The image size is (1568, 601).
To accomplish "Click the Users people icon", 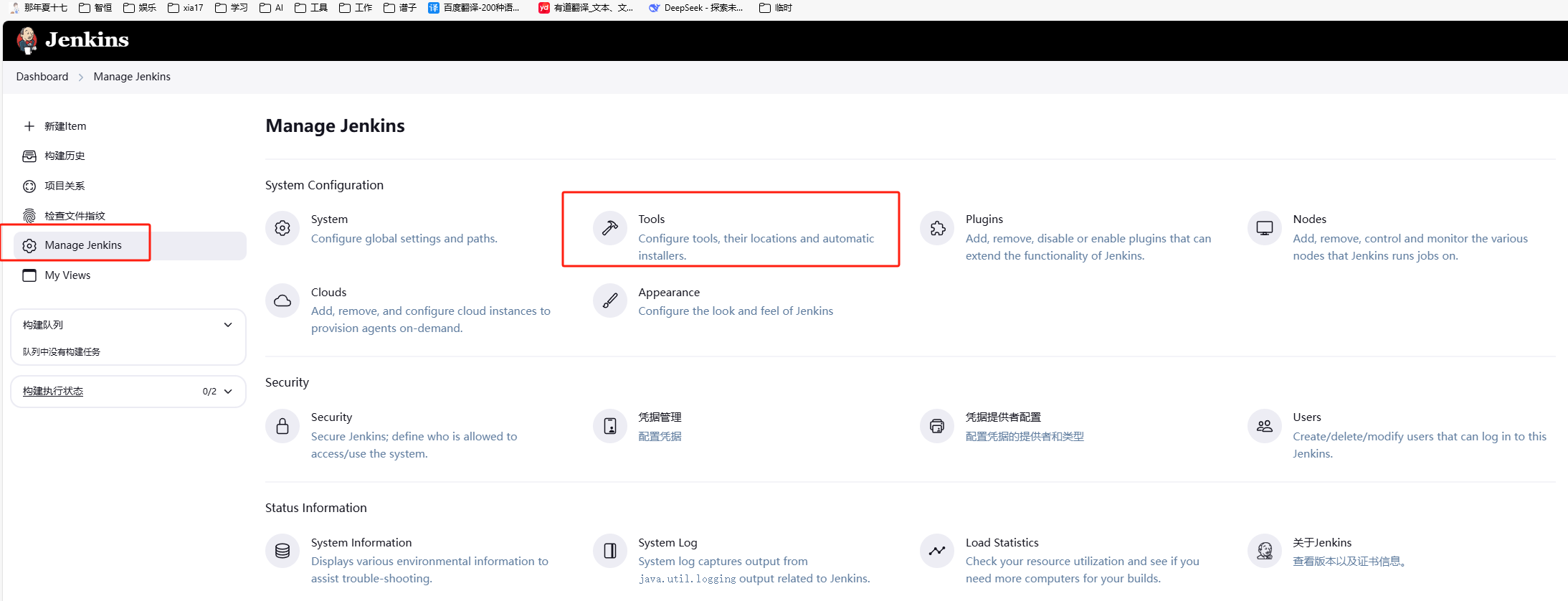I will click(1265, 426).
